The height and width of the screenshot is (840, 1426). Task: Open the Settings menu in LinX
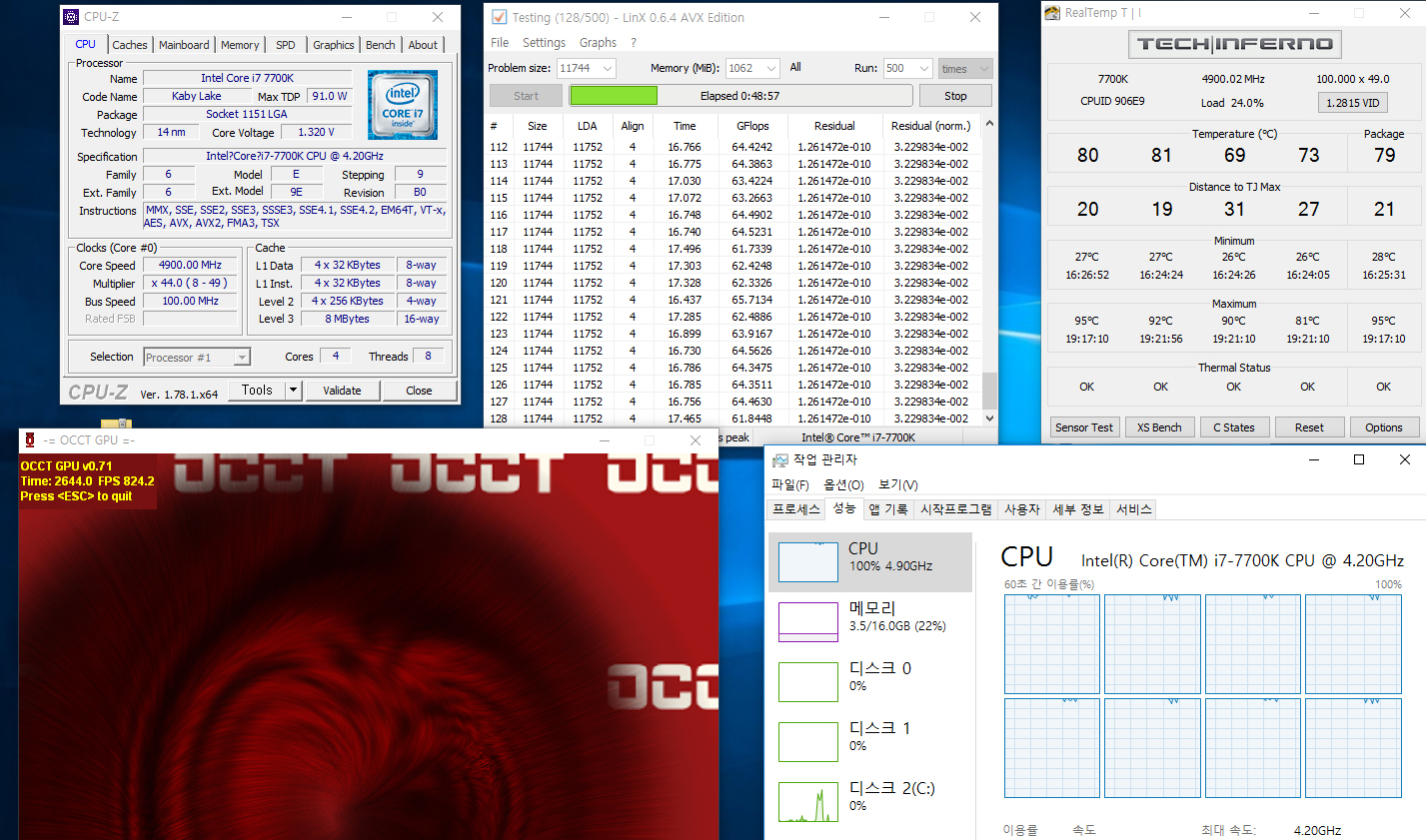[544, 43]
